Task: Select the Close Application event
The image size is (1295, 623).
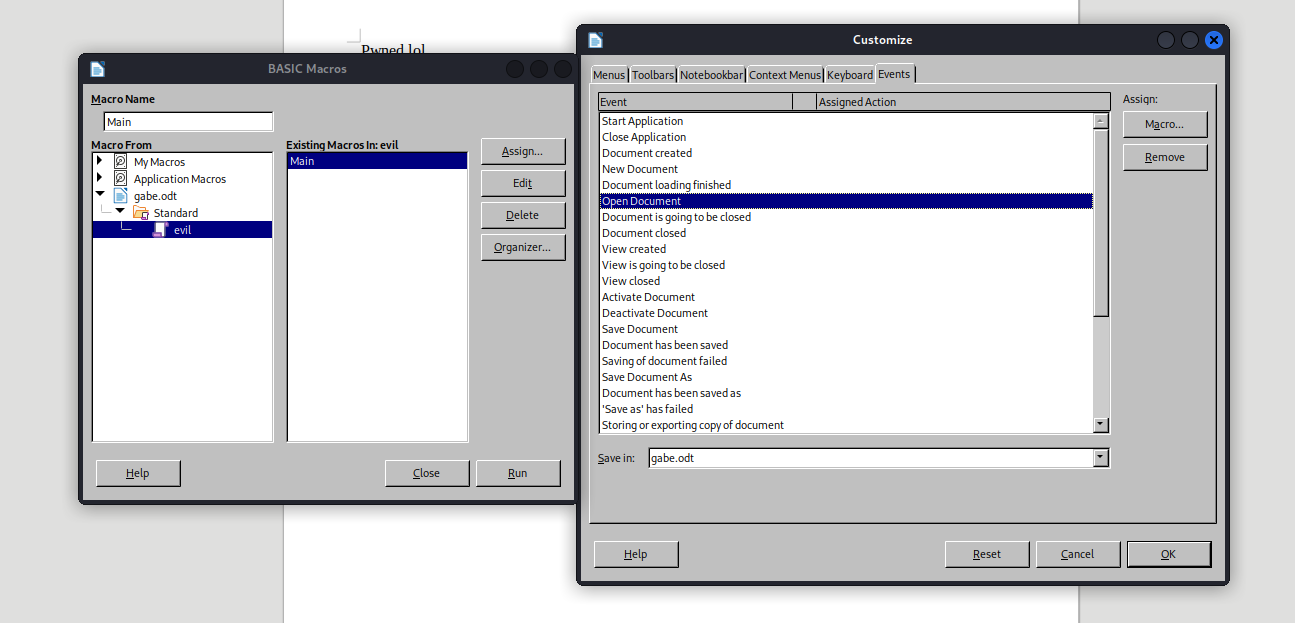Action: (x=846, y=137)
